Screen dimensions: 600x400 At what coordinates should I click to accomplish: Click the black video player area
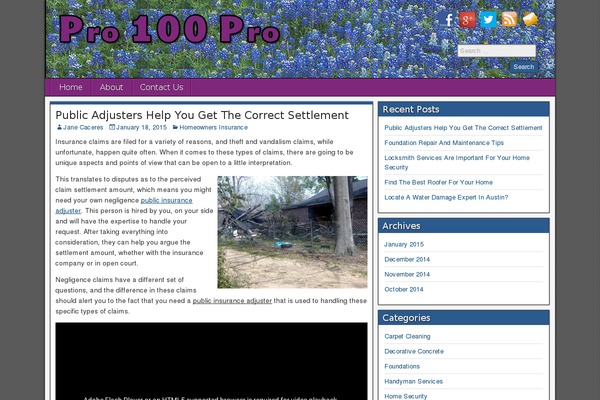[211, 361]
